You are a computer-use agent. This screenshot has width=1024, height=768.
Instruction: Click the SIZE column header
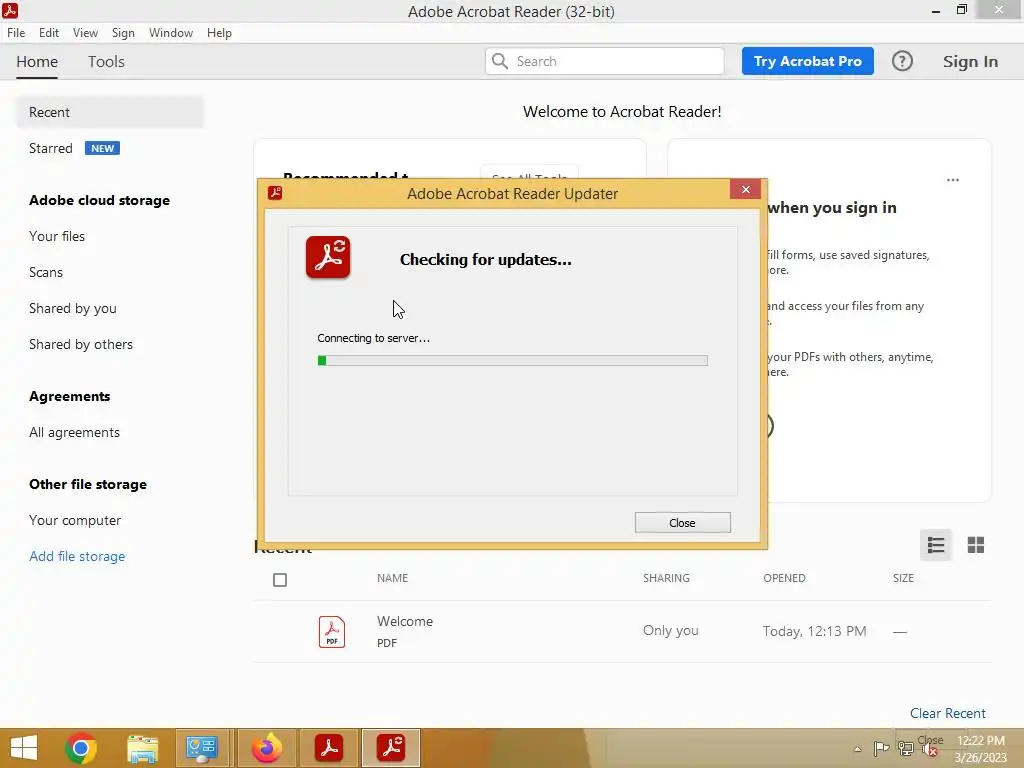[903, 578]
